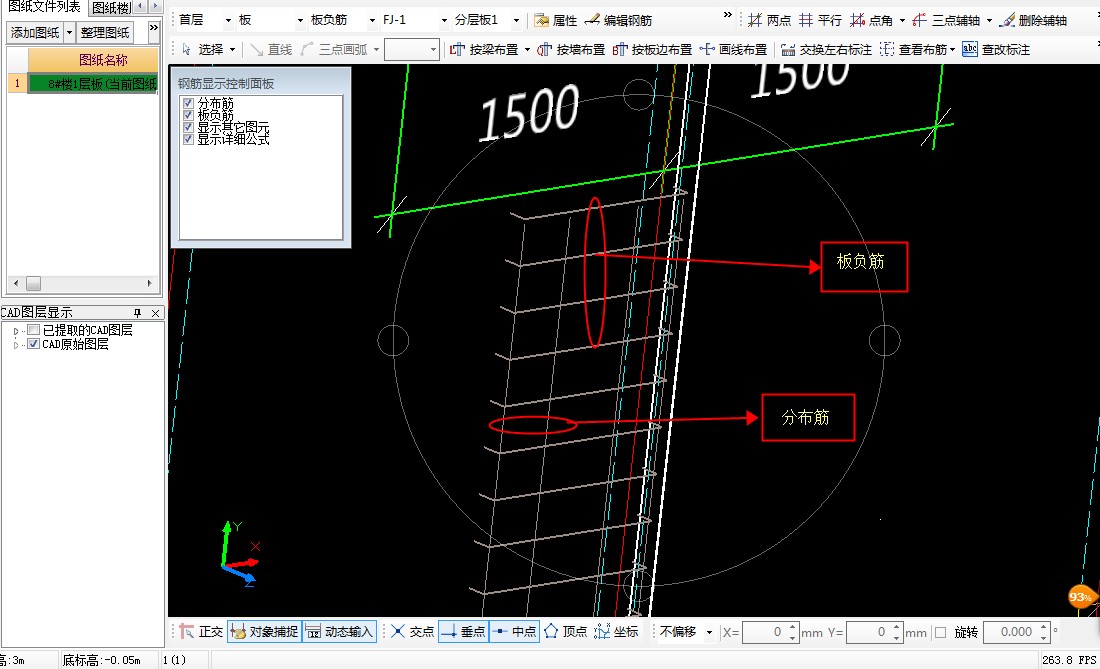Click the orange 93% floating badge
Viewport: 1100px width, 669px height.
[x=1081, y=597]
